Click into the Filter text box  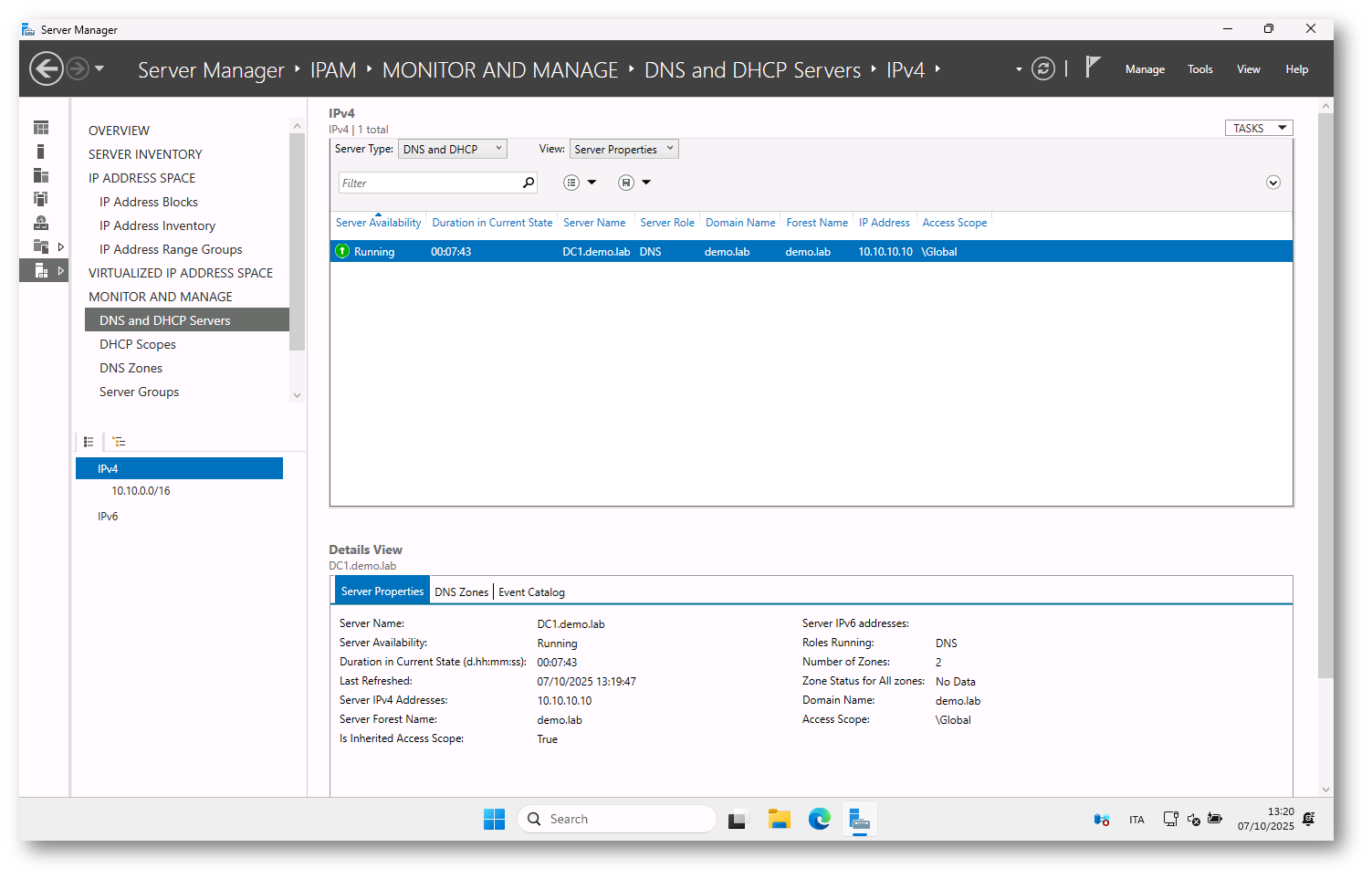tap(427, 183)
